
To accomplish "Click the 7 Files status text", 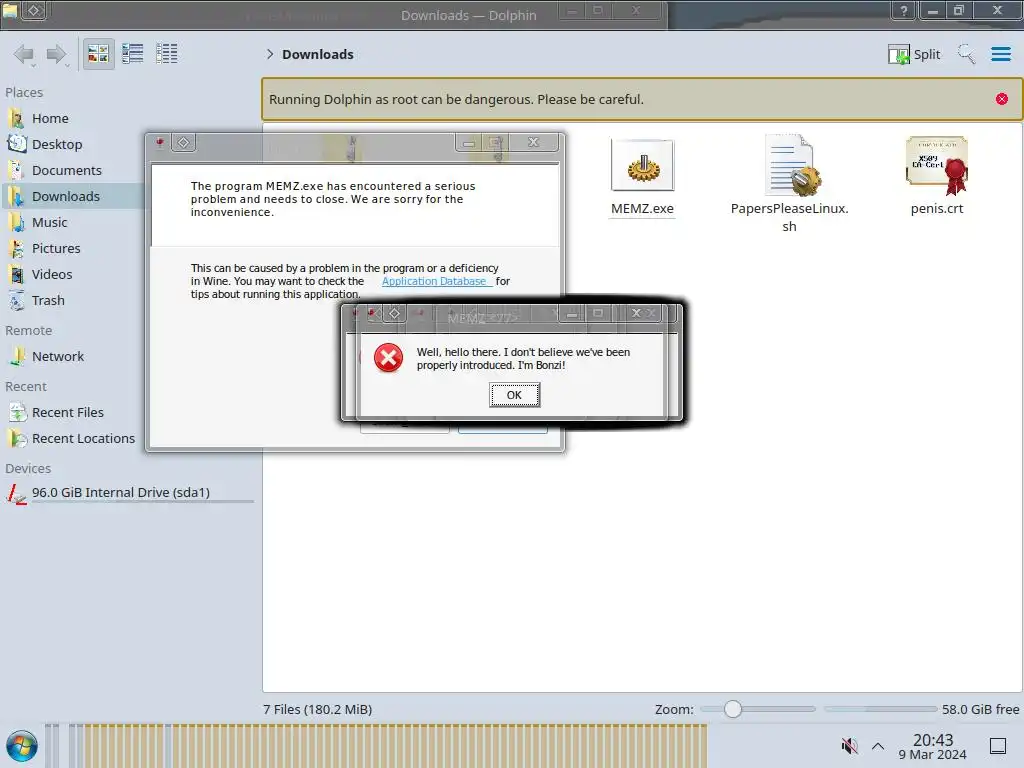I will [x=317, y=709].
